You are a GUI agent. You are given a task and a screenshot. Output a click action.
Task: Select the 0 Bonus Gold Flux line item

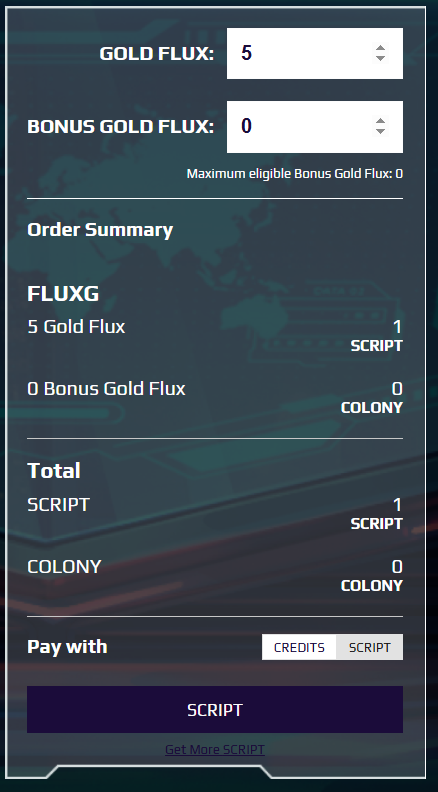[x=107, y=388]
